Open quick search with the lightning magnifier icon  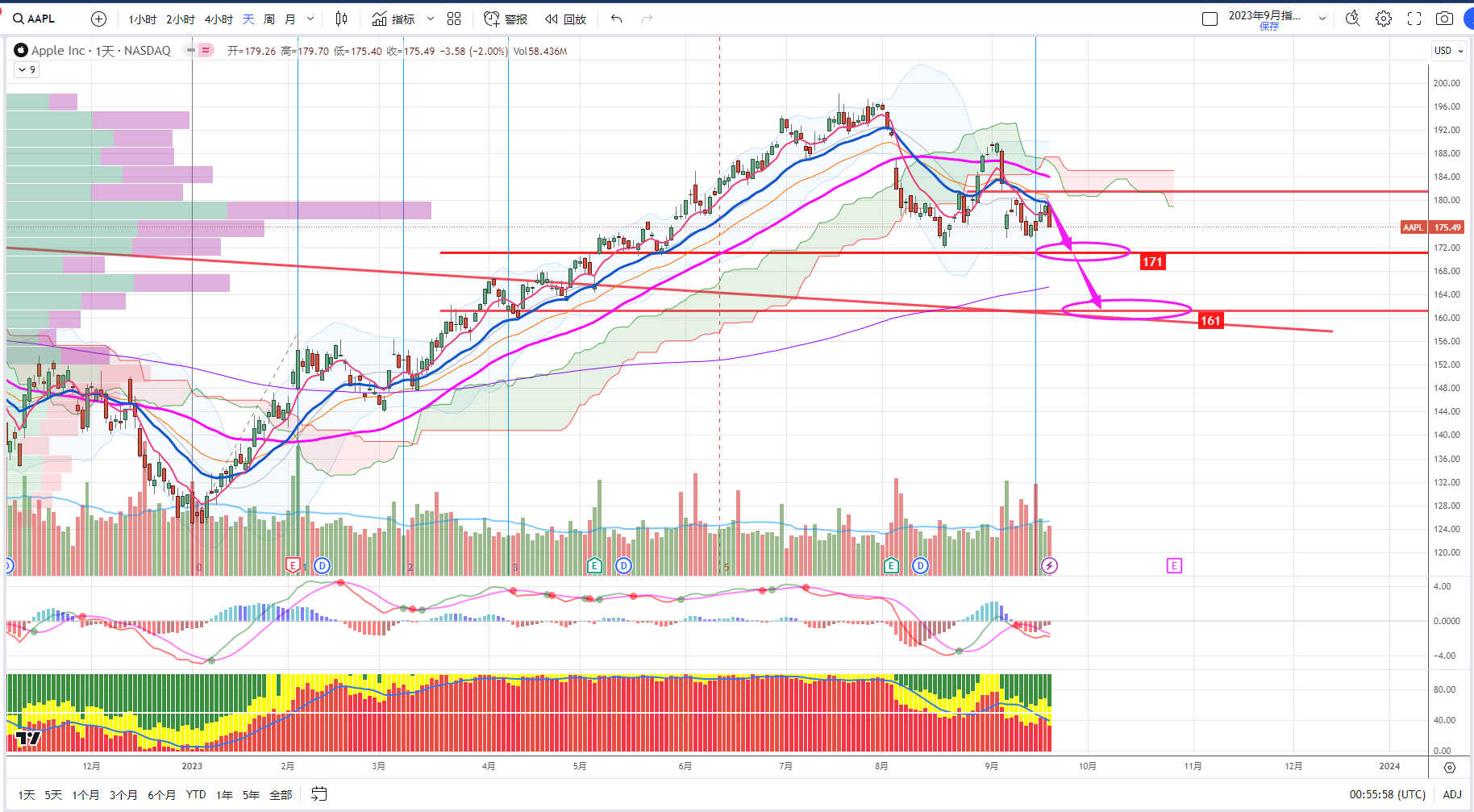(x=1353, y=19)
